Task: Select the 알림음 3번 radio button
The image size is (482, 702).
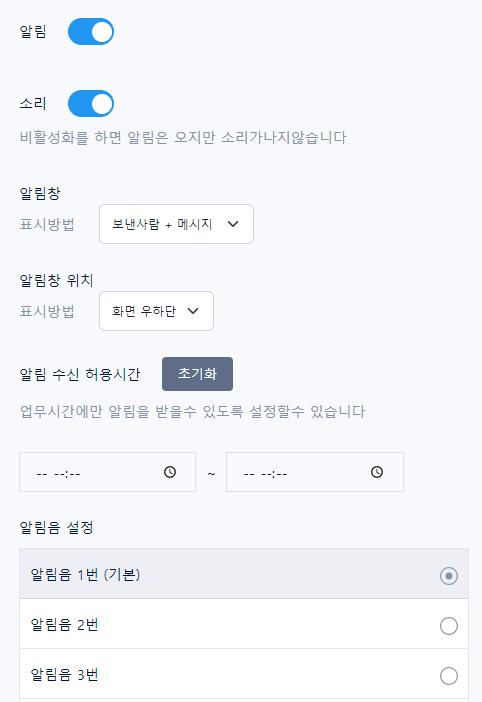Action: 449,676
